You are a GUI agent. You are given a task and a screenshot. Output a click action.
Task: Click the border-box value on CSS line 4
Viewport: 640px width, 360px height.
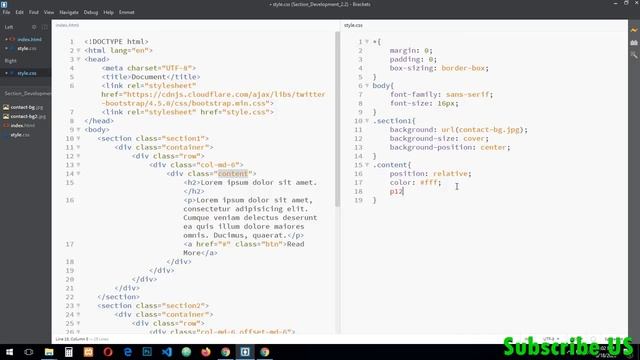(463, 68)
